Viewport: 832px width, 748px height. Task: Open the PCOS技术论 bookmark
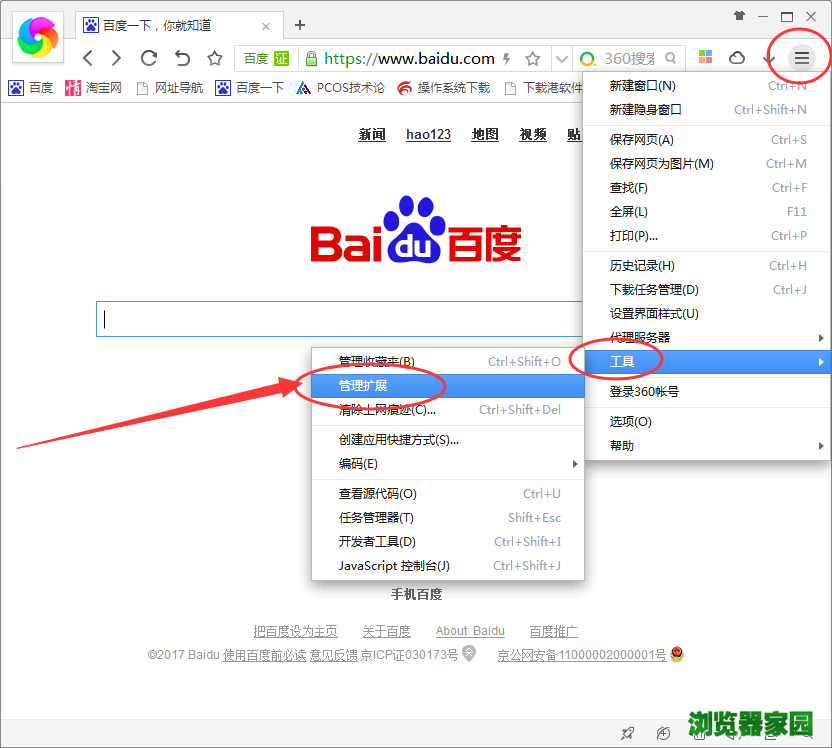(x=341, y=88)
